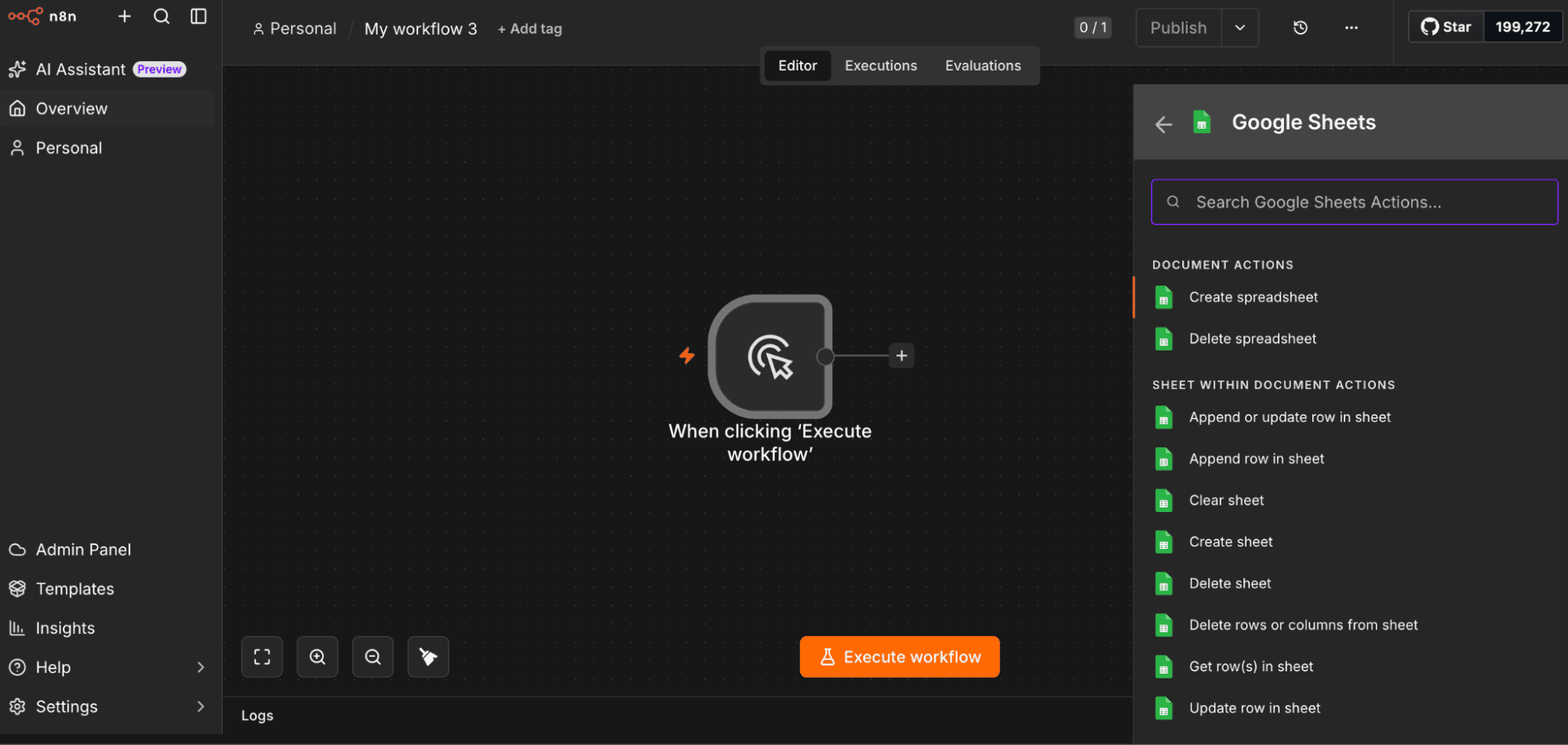
Task: Fit canvas to view with the zoom-to-fit icon
Action: 262,656
